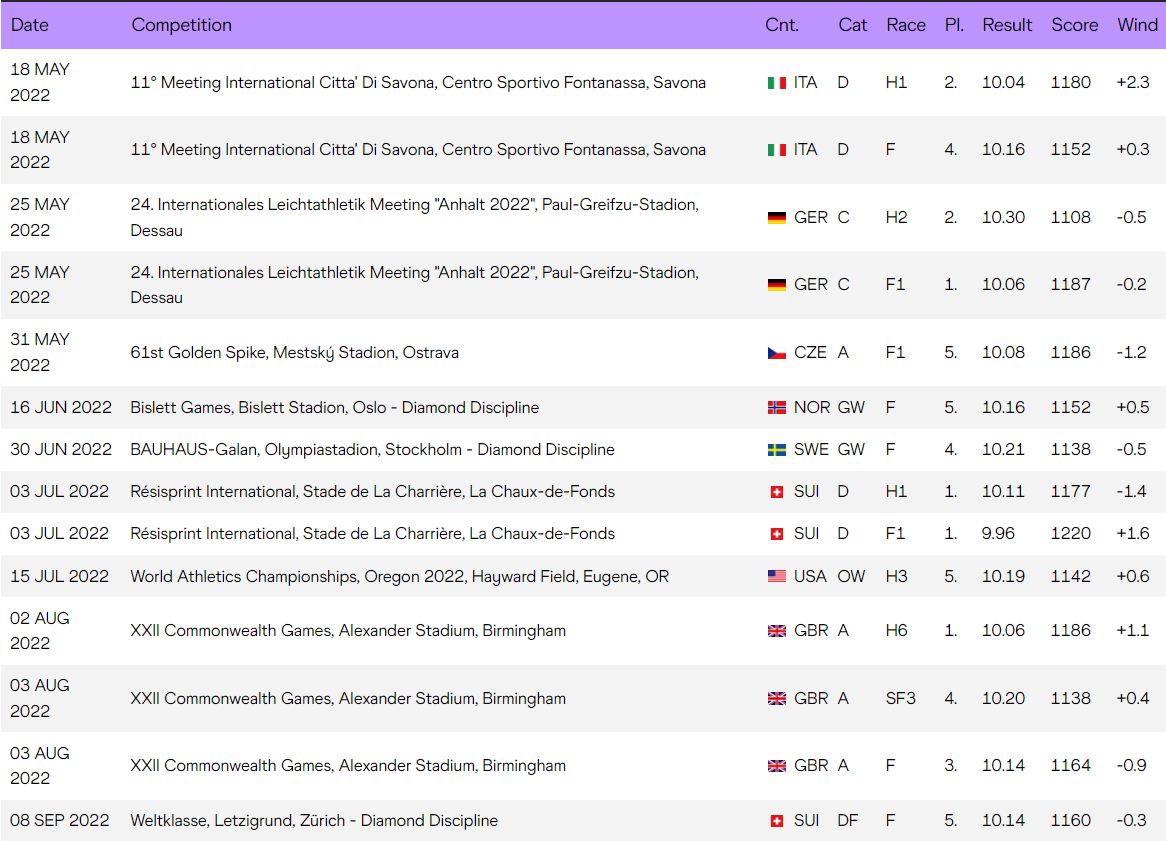Select the 1160 score cell
1166x841 pixels.
1070,820
